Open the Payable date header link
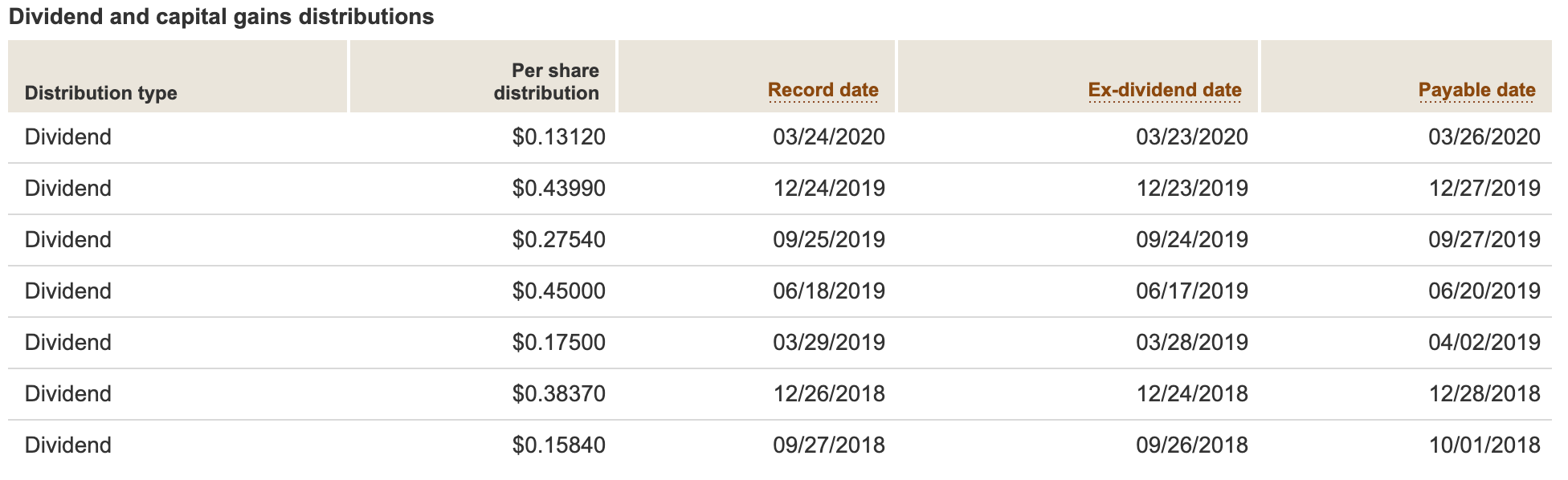The width and height of the screenshot is (1568, 480). [1476, 90]
